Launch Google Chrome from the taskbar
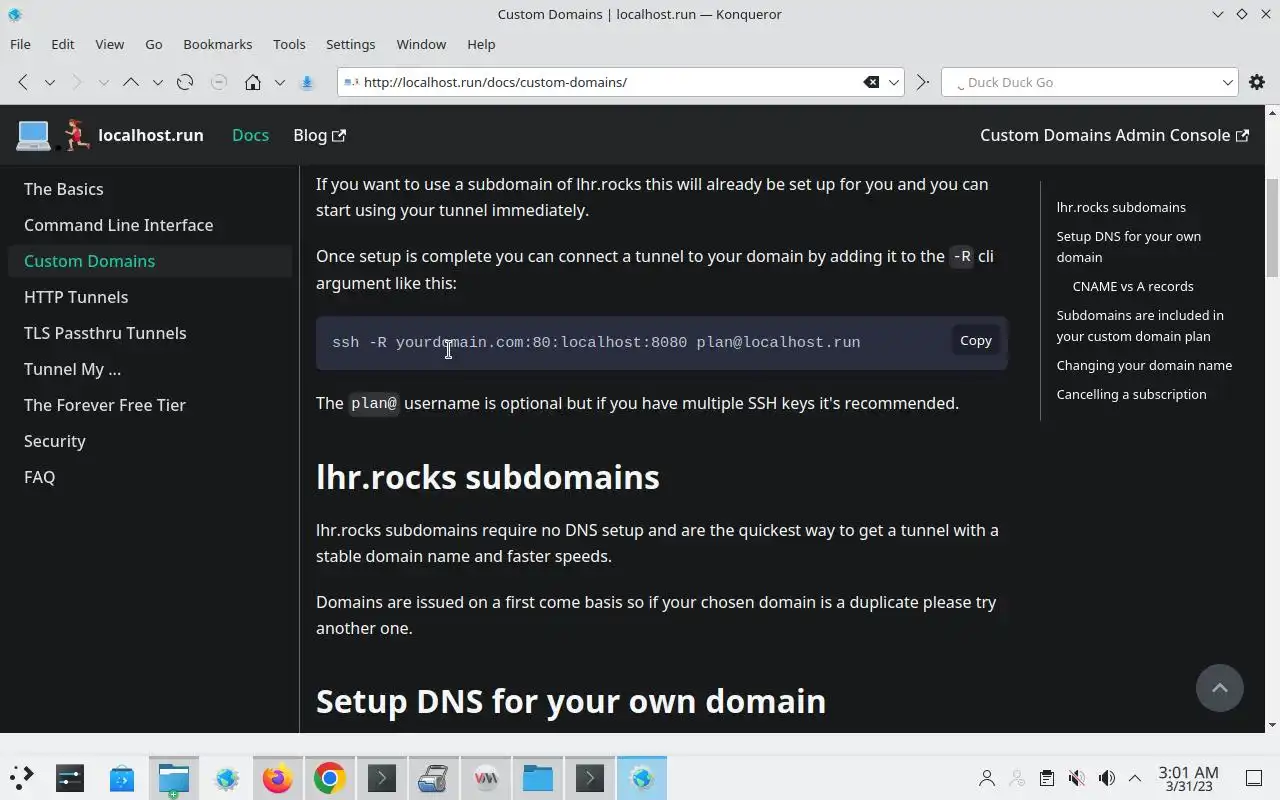This screenshot has width=1280, height=800. coord(330,777)
